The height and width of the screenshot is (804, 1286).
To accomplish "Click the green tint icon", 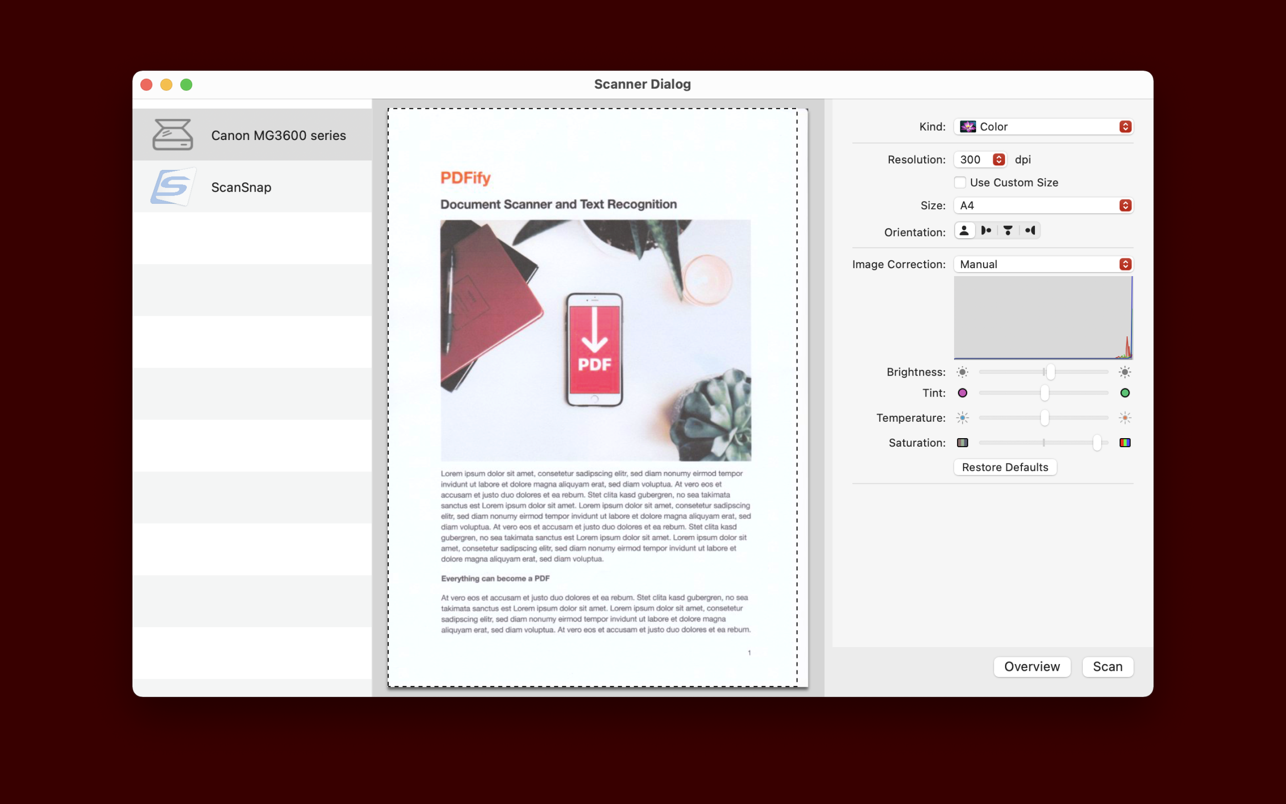I will (x=1125, y=393).
